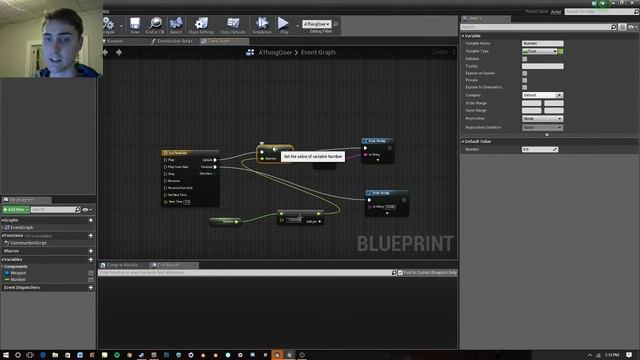
Task: Click the array toggle beside Variable Type
Action: click(561, 51)
